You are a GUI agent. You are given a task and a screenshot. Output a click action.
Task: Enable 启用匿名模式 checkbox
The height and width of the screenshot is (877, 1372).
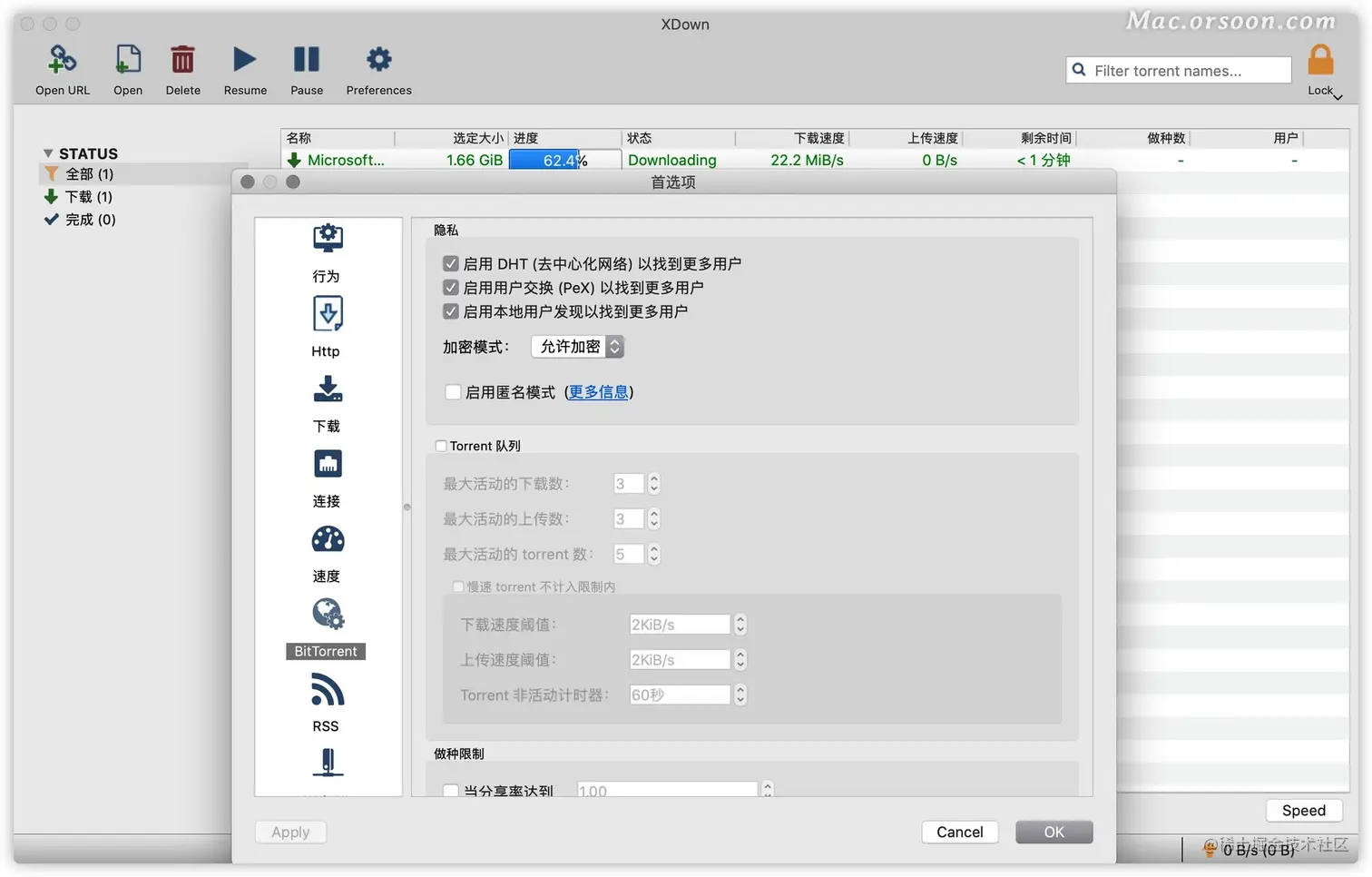click(x=453, y=392)
